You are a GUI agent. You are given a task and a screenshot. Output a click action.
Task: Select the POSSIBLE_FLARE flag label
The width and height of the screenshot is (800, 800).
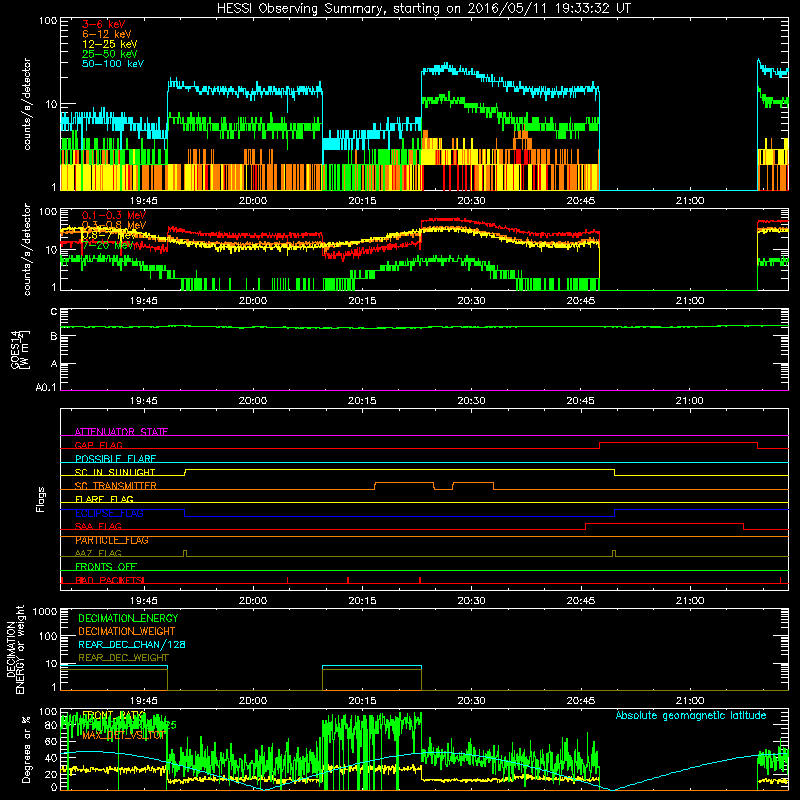click(x=115, y=459)
